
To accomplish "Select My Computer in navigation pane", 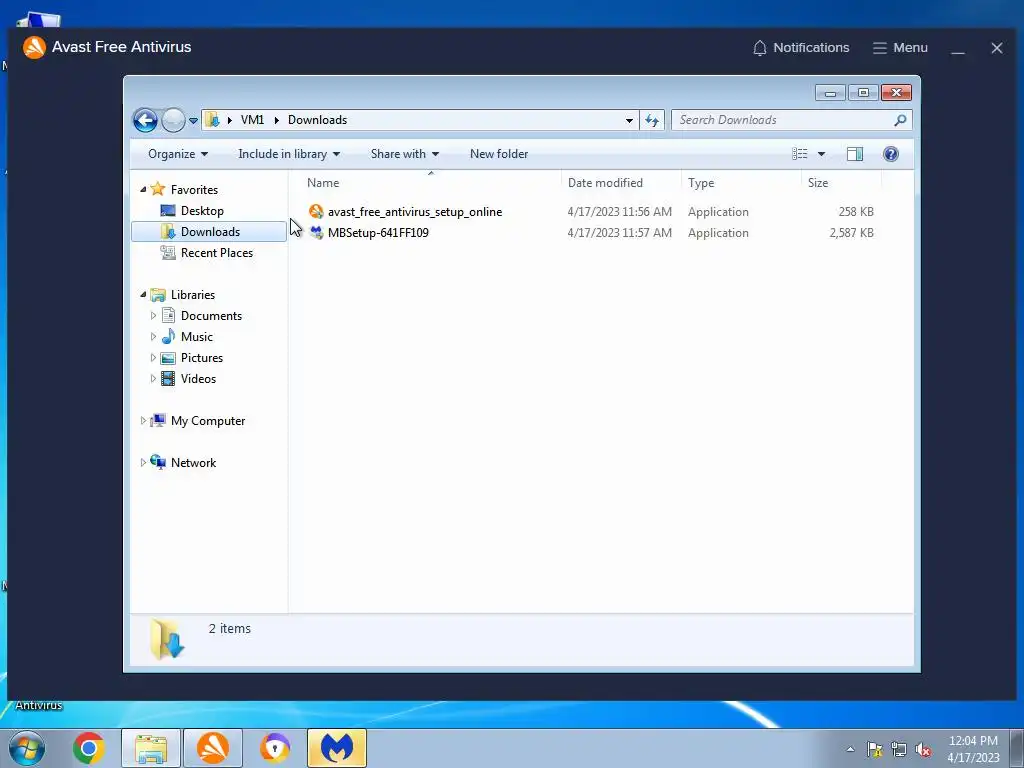I will [x=208, y=421].
